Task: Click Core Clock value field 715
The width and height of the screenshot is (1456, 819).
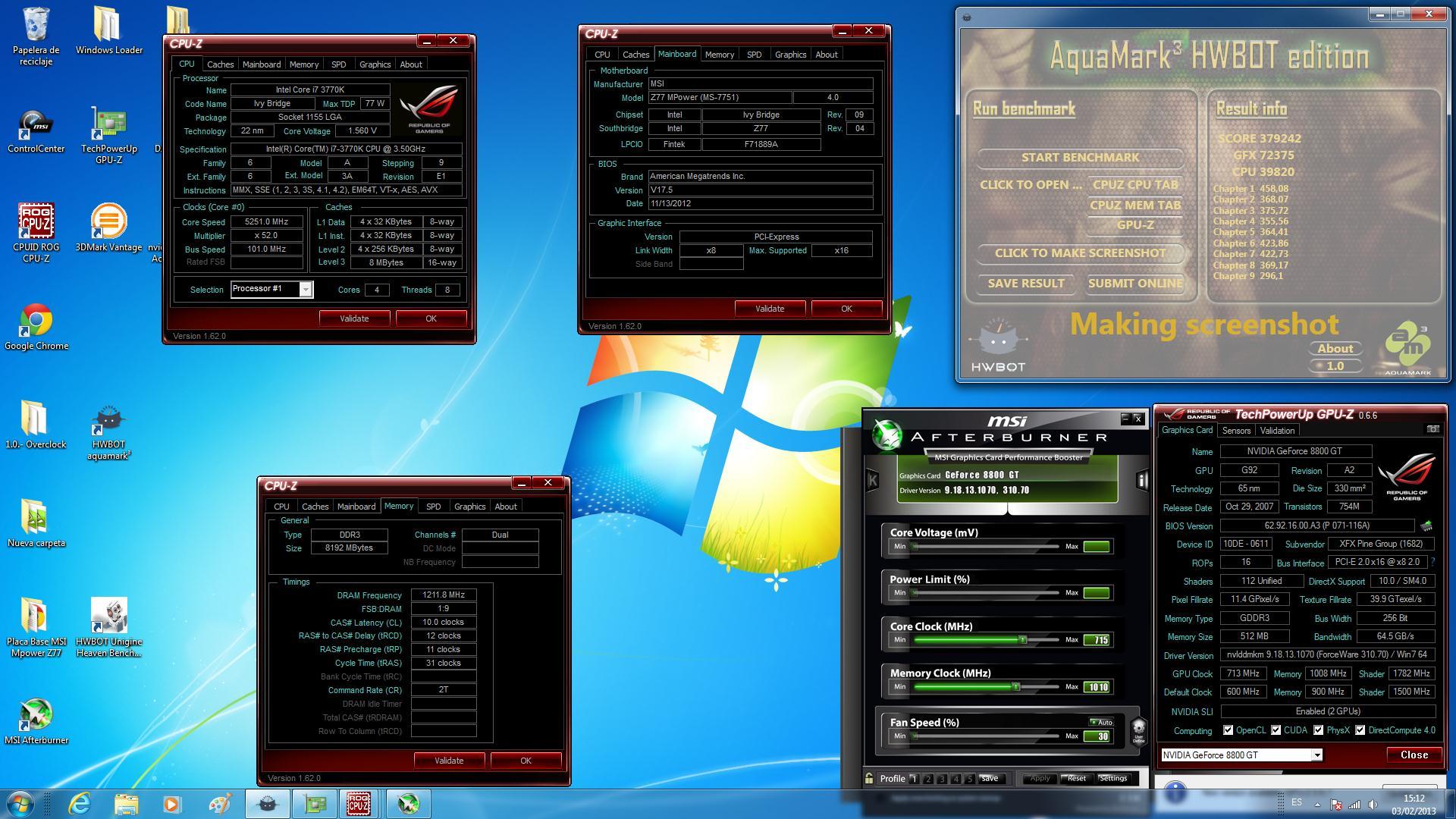Action: point(1097,640)
